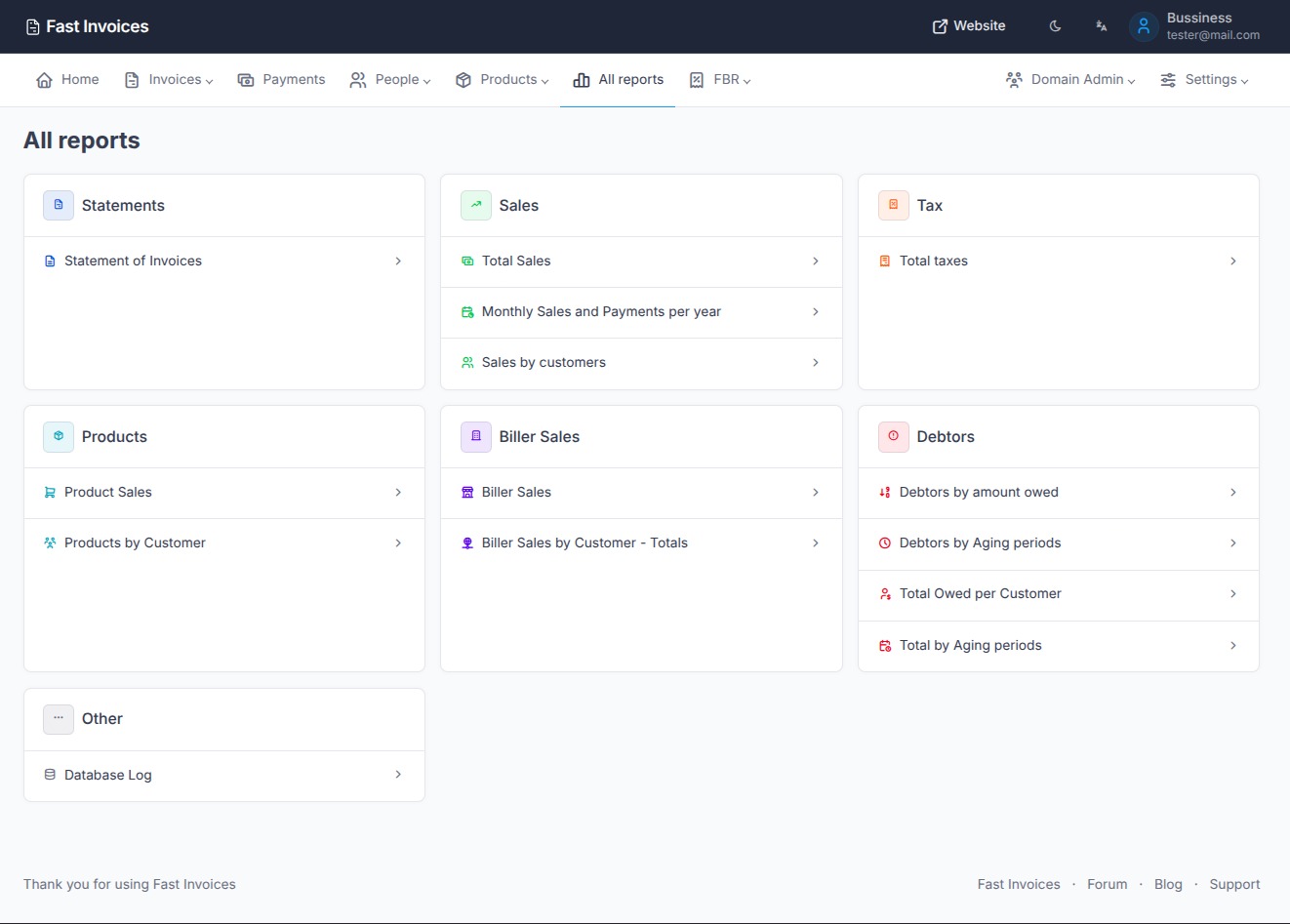
Task: Open Sales by customers report
Action: (641, 363)
